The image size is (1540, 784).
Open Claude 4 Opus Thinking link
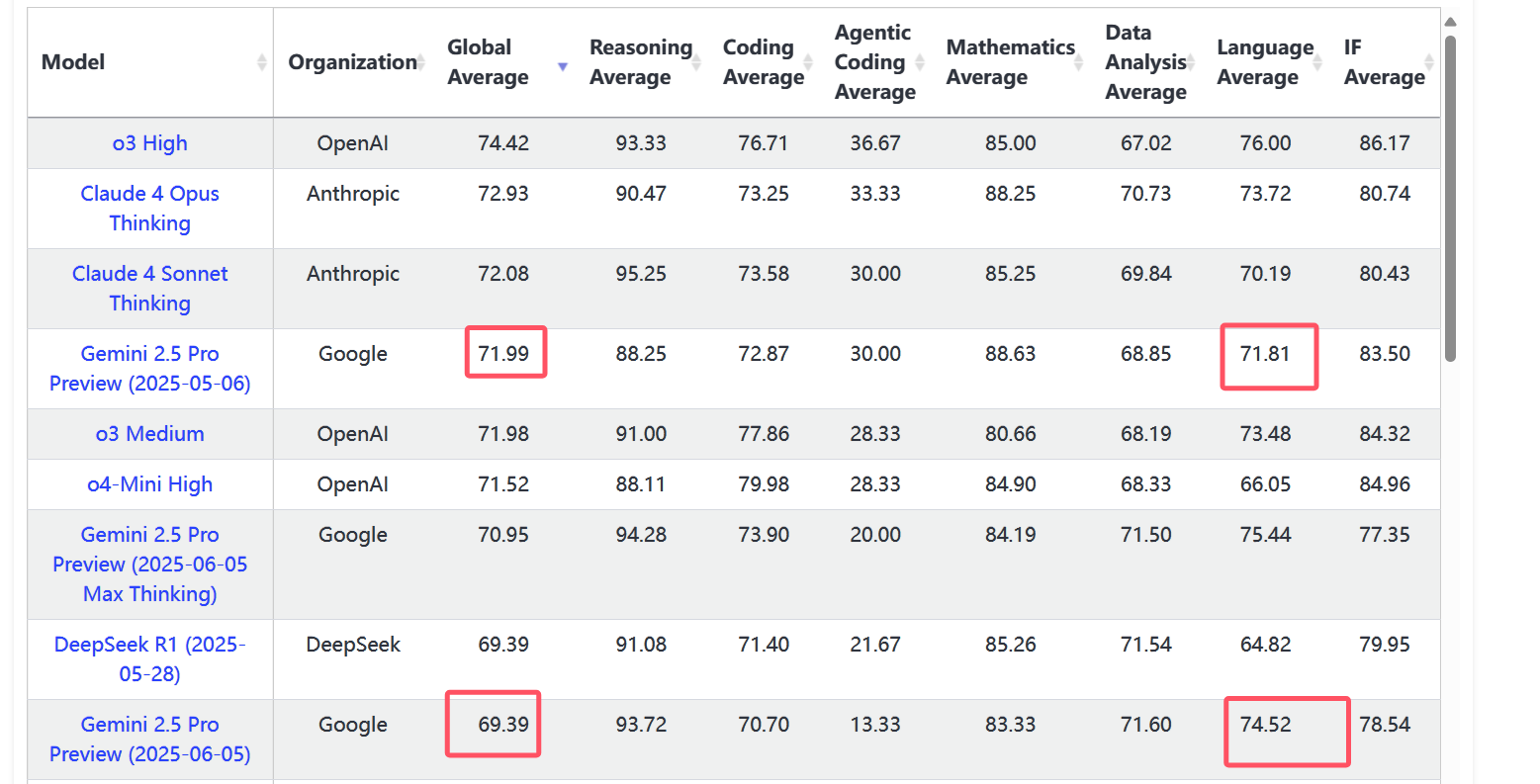tap(150, 209)
